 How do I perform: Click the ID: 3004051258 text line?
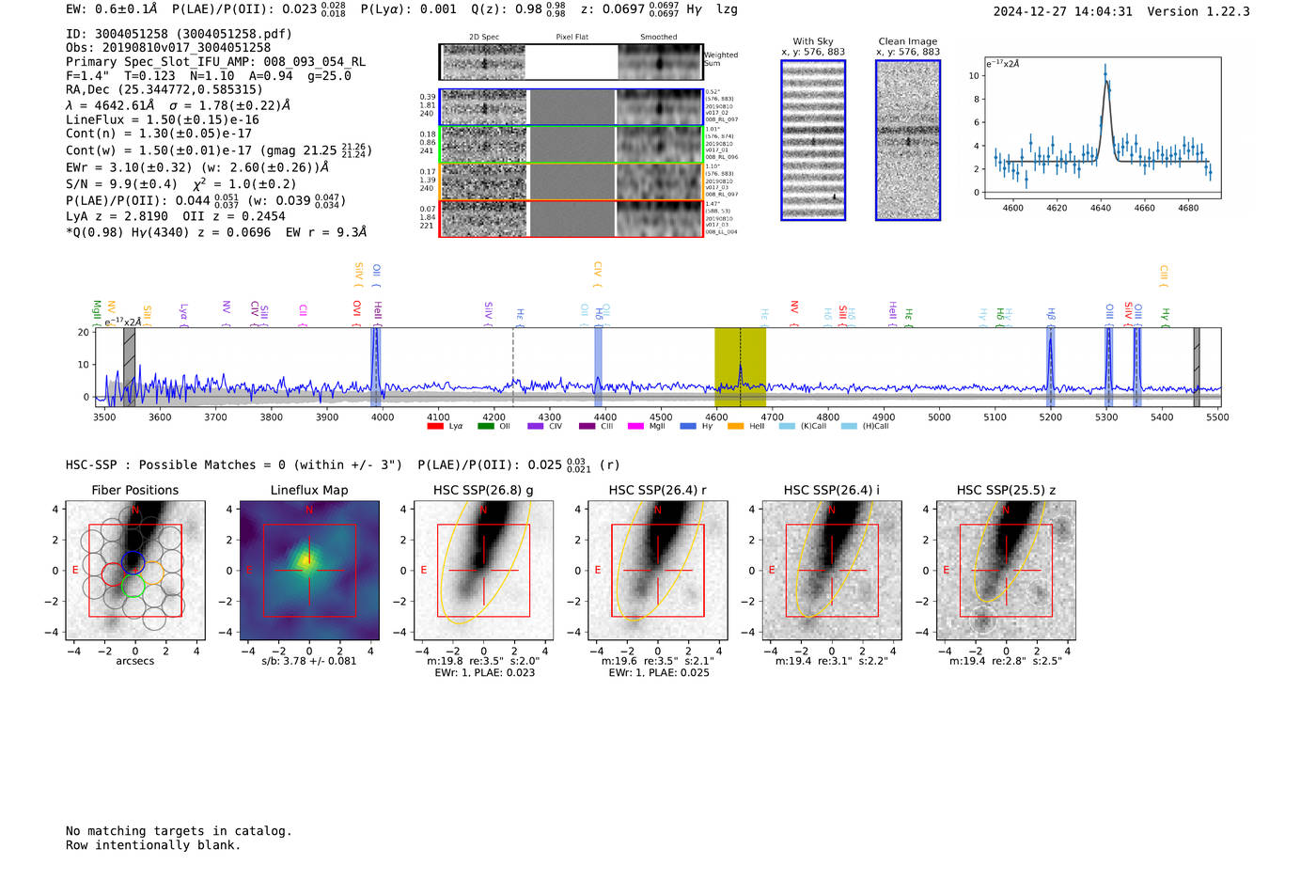tap(179, 34)
